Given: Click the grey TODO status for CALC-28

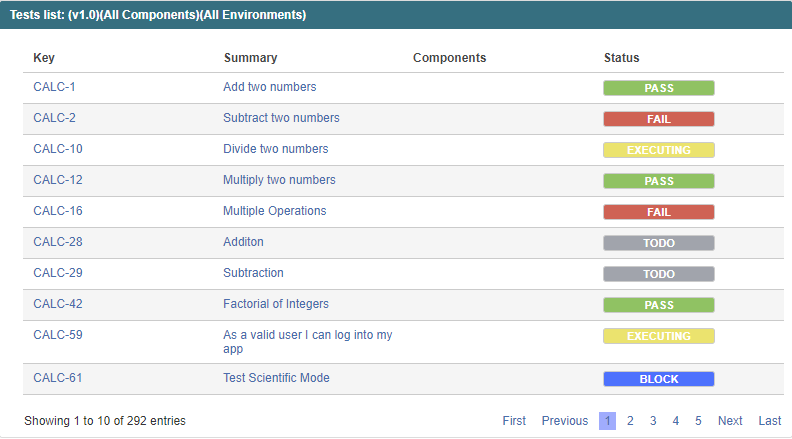Looking at the screenshot, I should click(659, 243).
